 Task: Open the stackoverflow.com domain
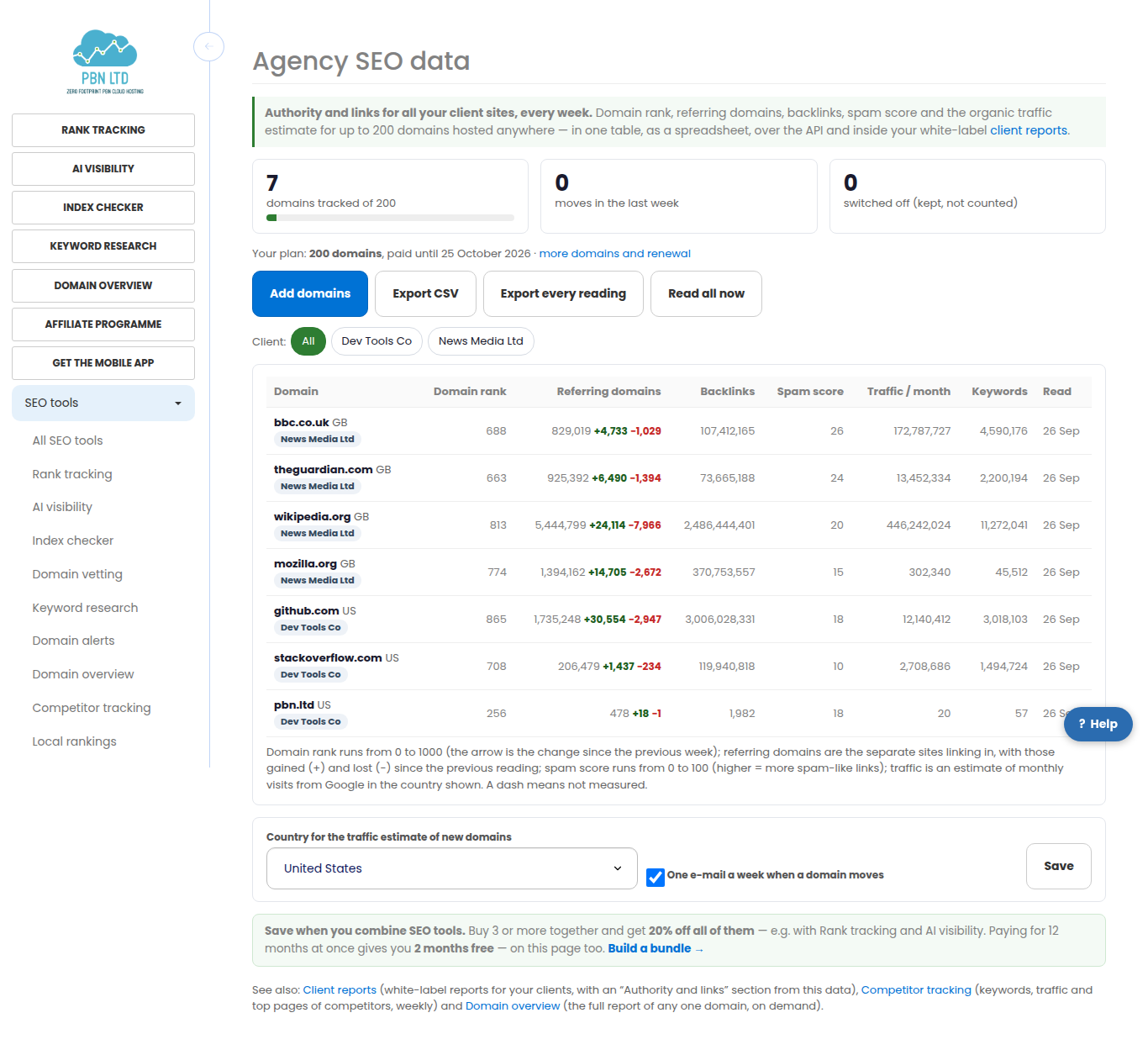[x=328, y=658]
